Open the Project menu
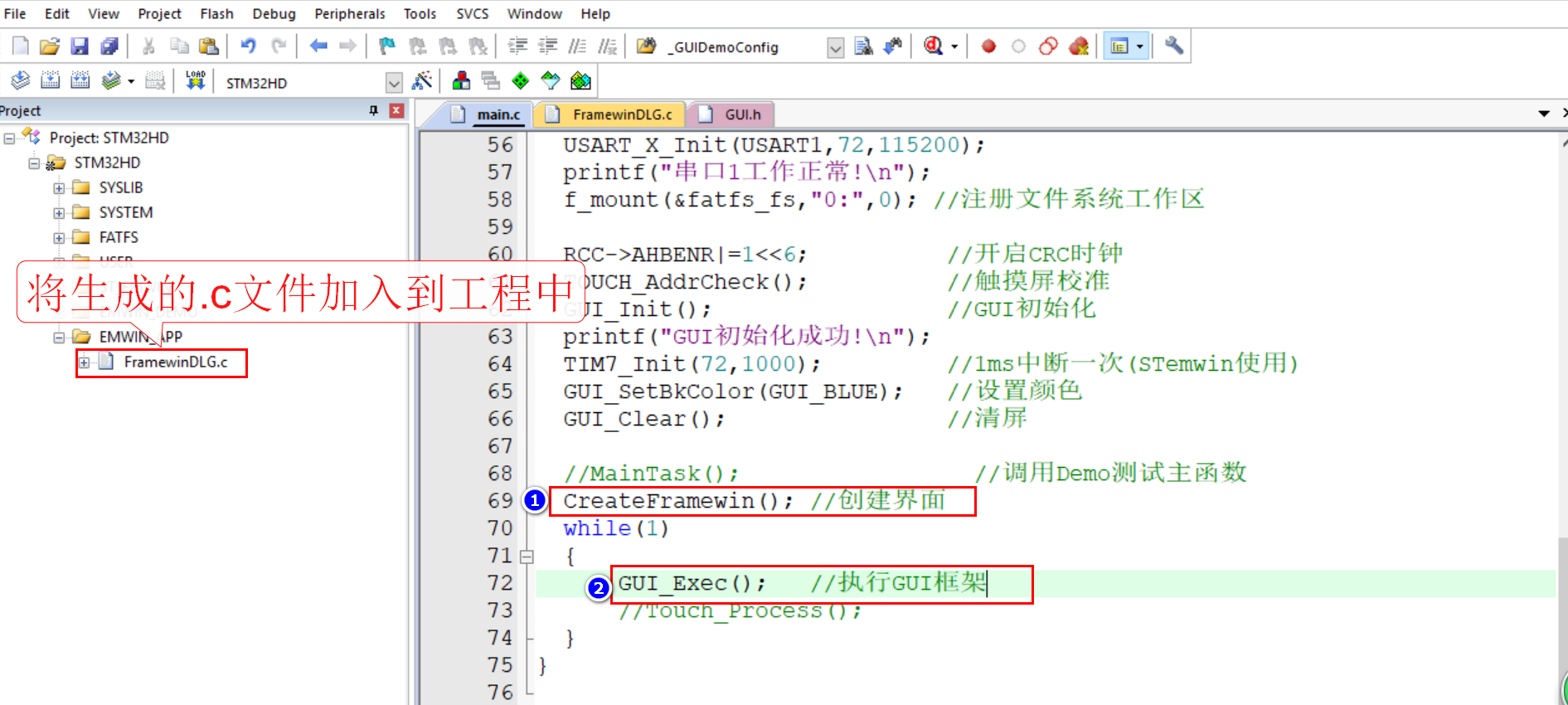Screen dimensions: 1568x705 click(159, 13)
